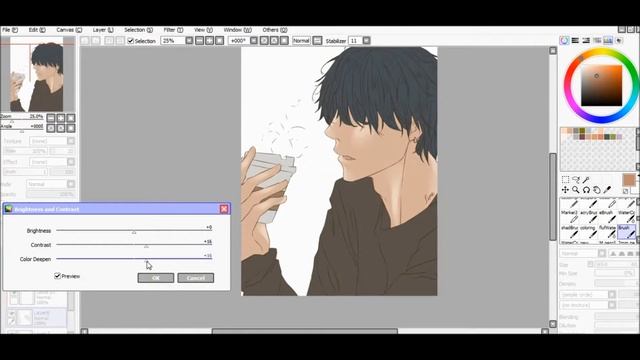Select the Marker2 brush preset
Image resolution: width=640 pixels, height=360 pixels.
click(x=569, y=218)
